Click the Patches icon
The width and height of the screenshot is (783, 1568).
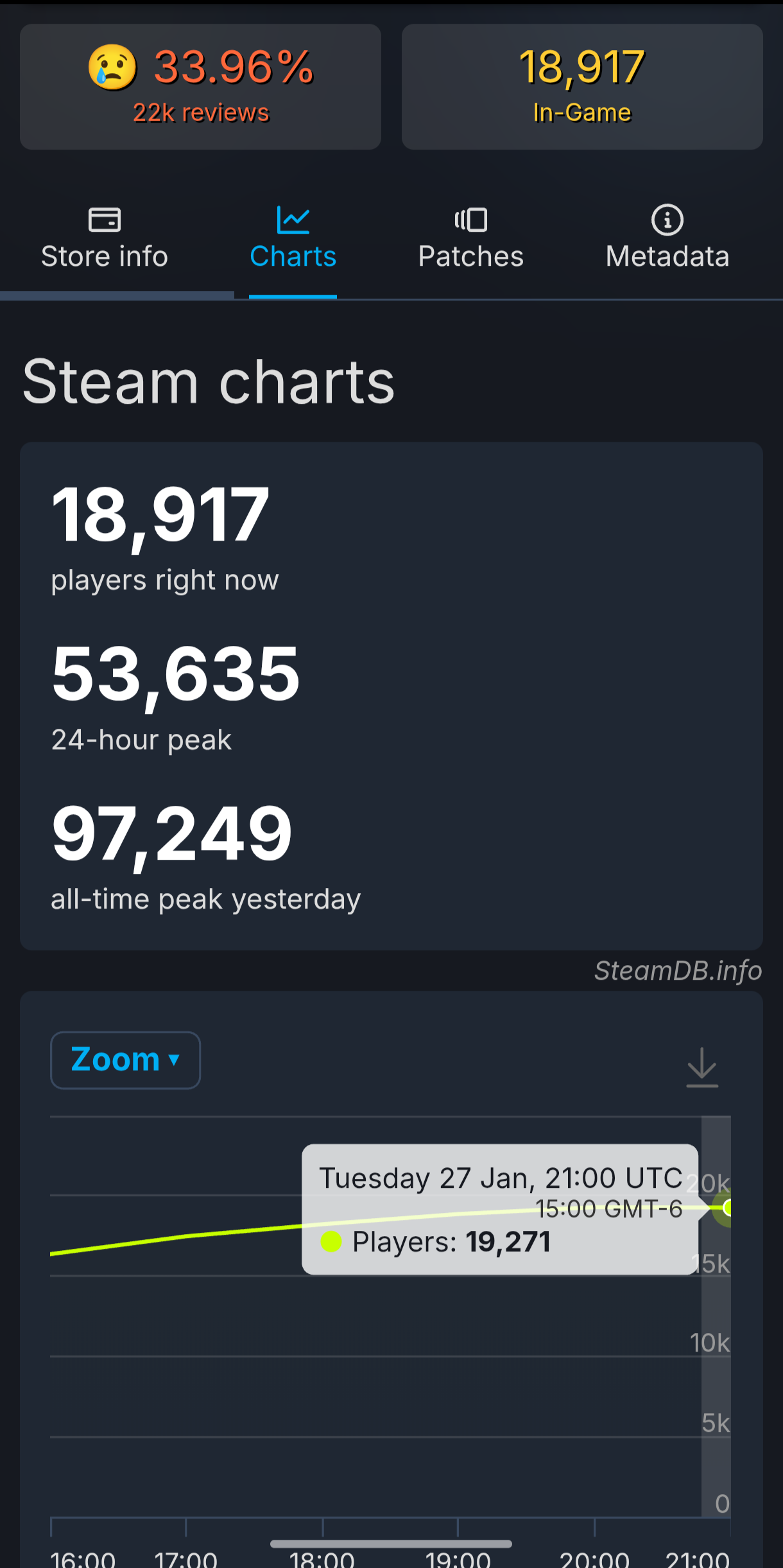[x=471, y=220]
